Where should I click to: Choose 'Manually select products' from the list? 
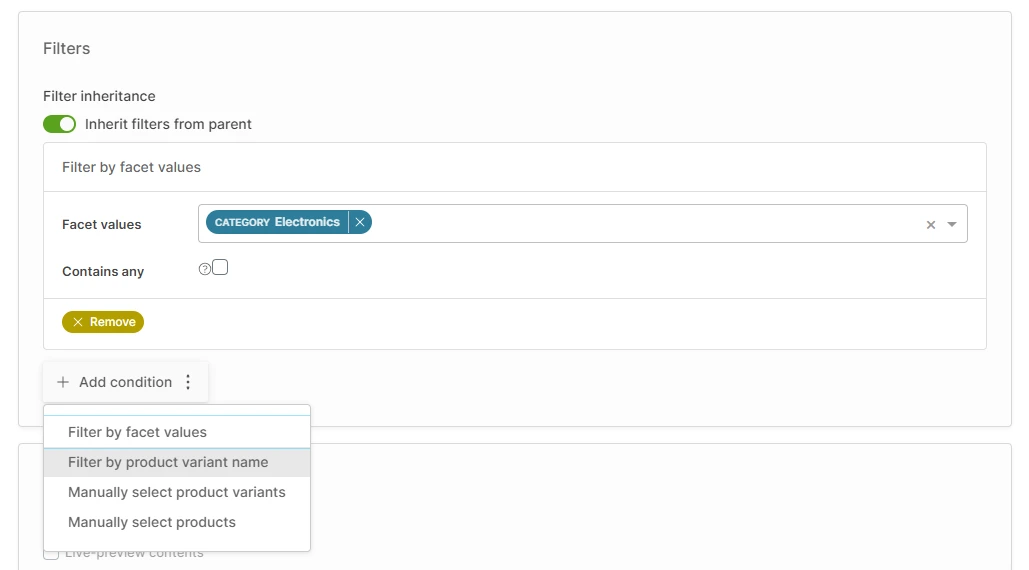click(152, 522)
